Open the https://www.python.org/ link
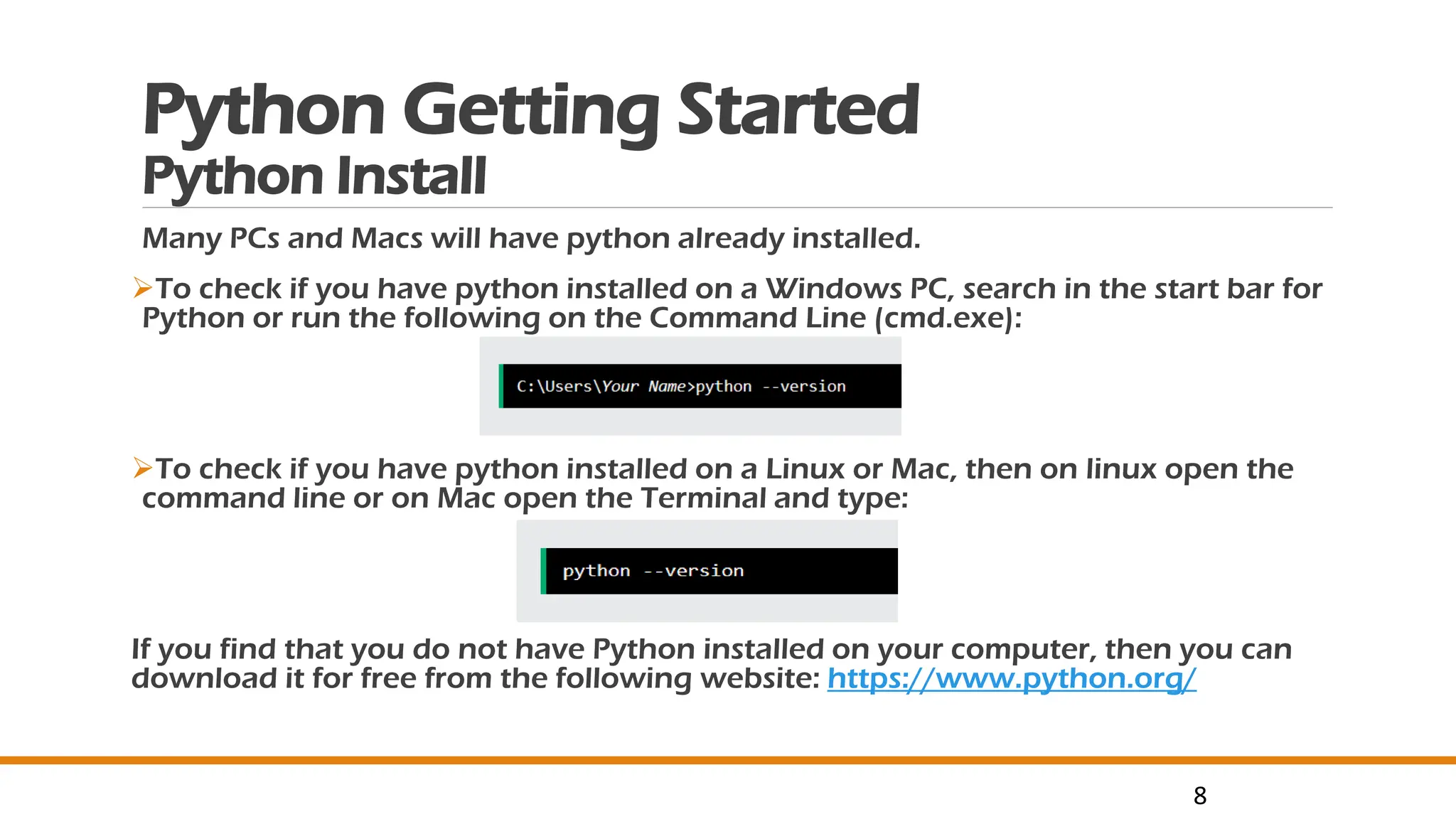1456x819 pixels. (1011, 678)
